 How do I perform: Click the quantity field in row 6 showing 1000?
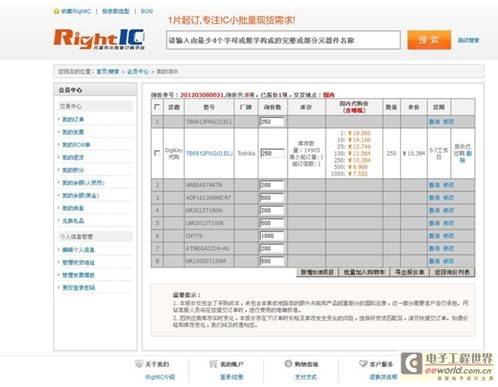[x=272, y=236]
